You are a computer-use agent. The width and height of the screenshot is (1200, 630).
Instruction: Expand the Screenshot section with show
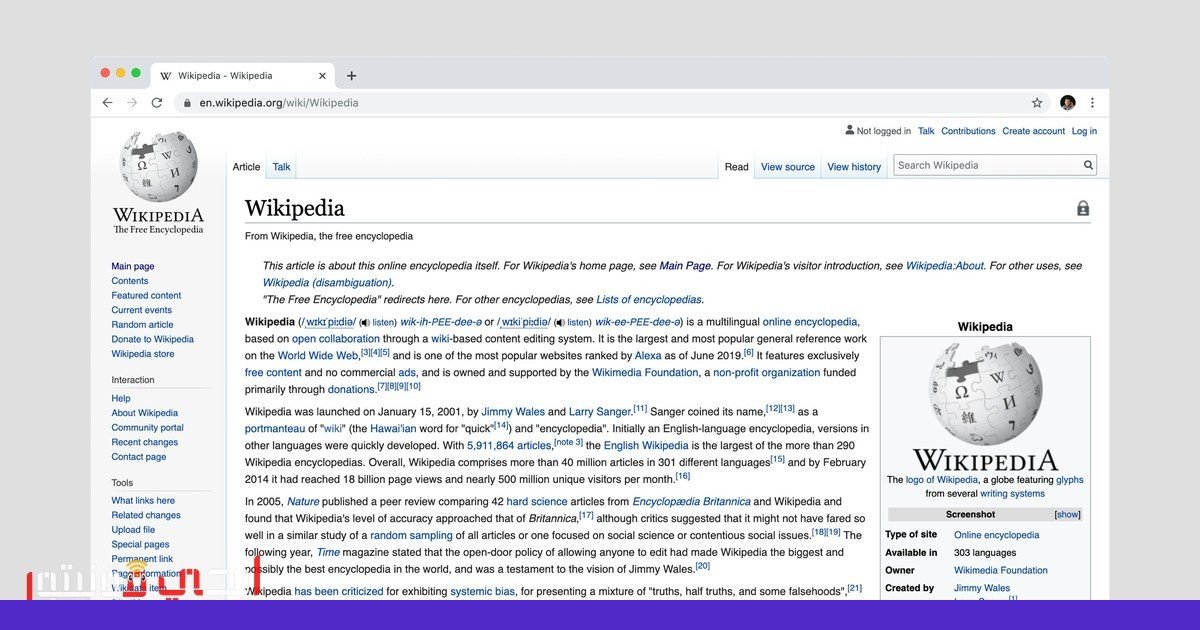(x=1067, y=515)
